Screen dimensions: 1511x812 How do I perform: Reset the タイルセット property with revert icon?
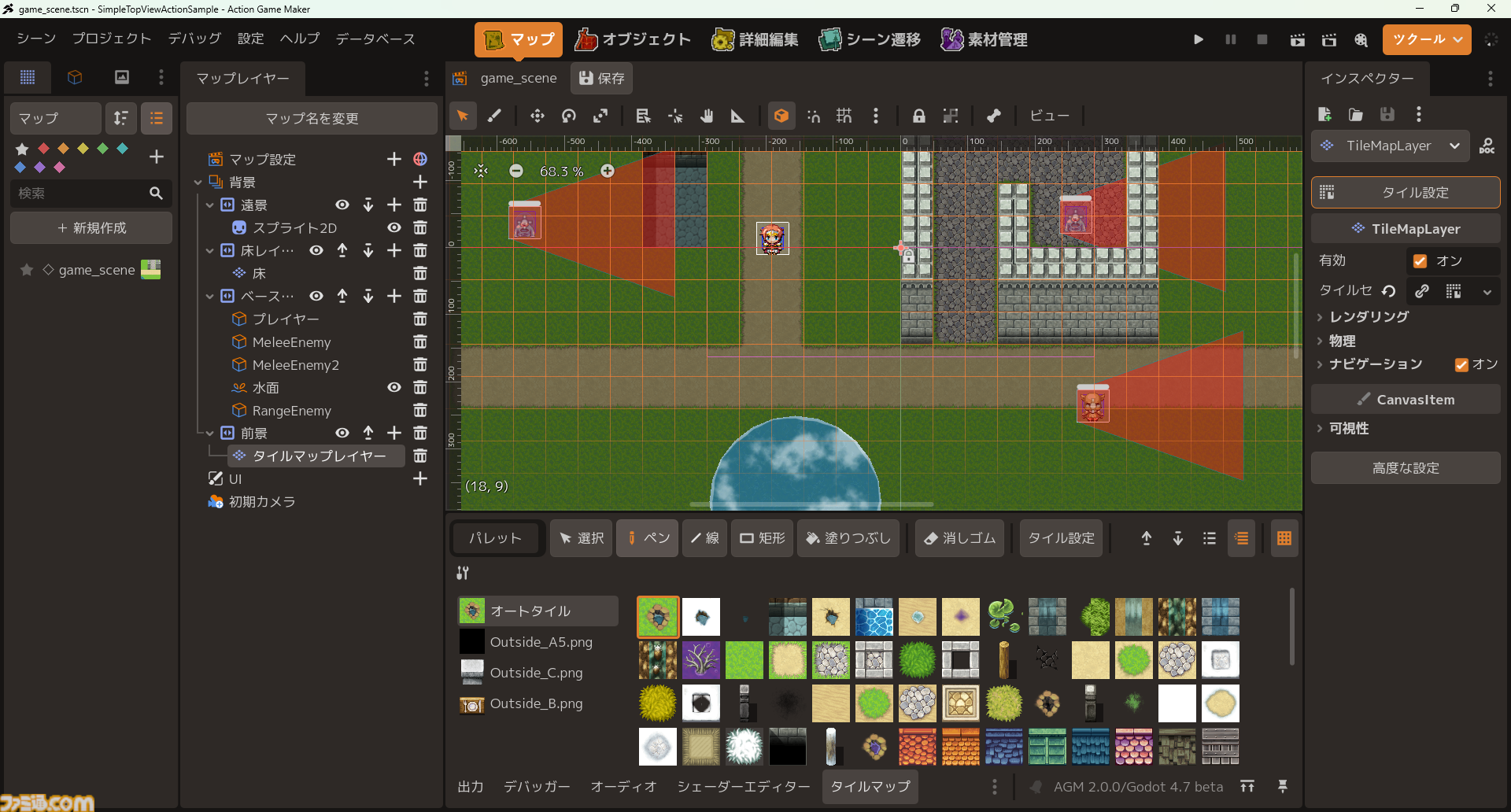1389,291
